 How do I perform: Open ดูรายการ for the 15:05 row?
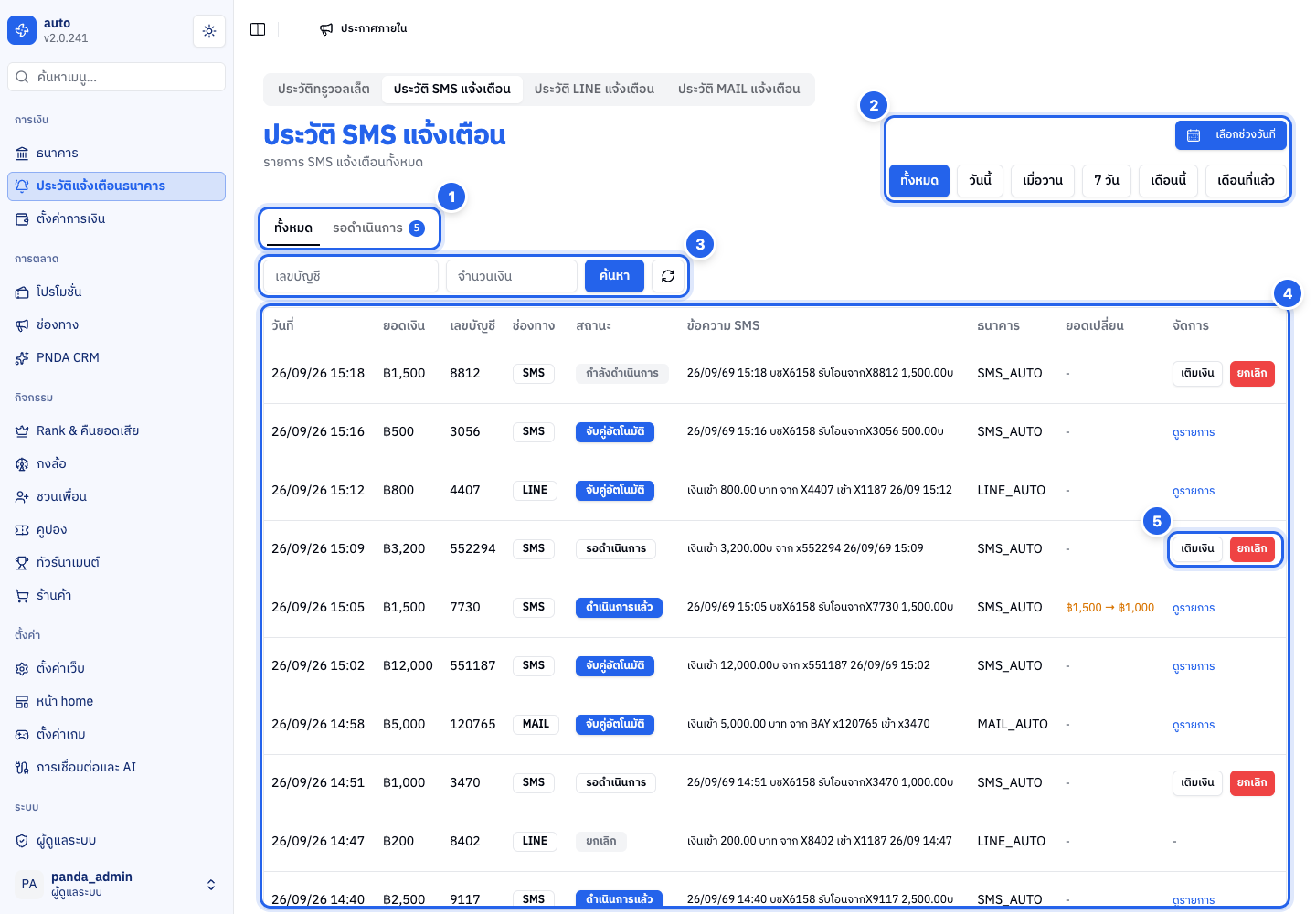(x=1194, y=608)
